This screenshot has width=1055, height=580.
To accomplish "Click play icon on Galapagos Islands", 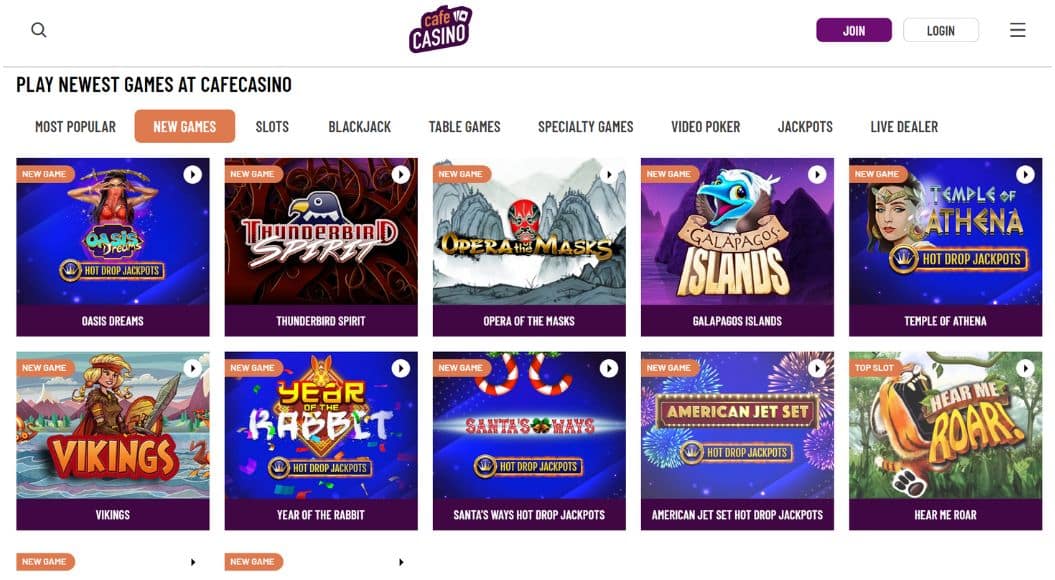I will (x=817, y=175).
